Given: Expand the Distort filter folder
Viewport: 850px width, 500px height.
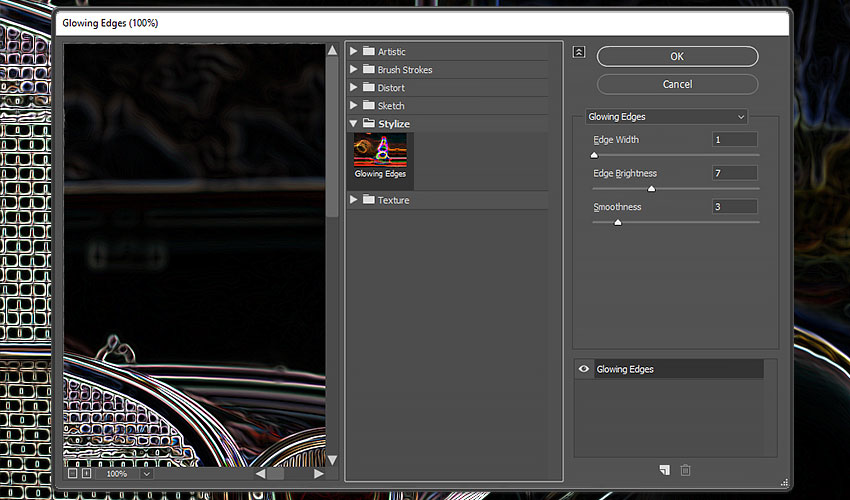Looking at the screenshot, I should click(353, 87).
